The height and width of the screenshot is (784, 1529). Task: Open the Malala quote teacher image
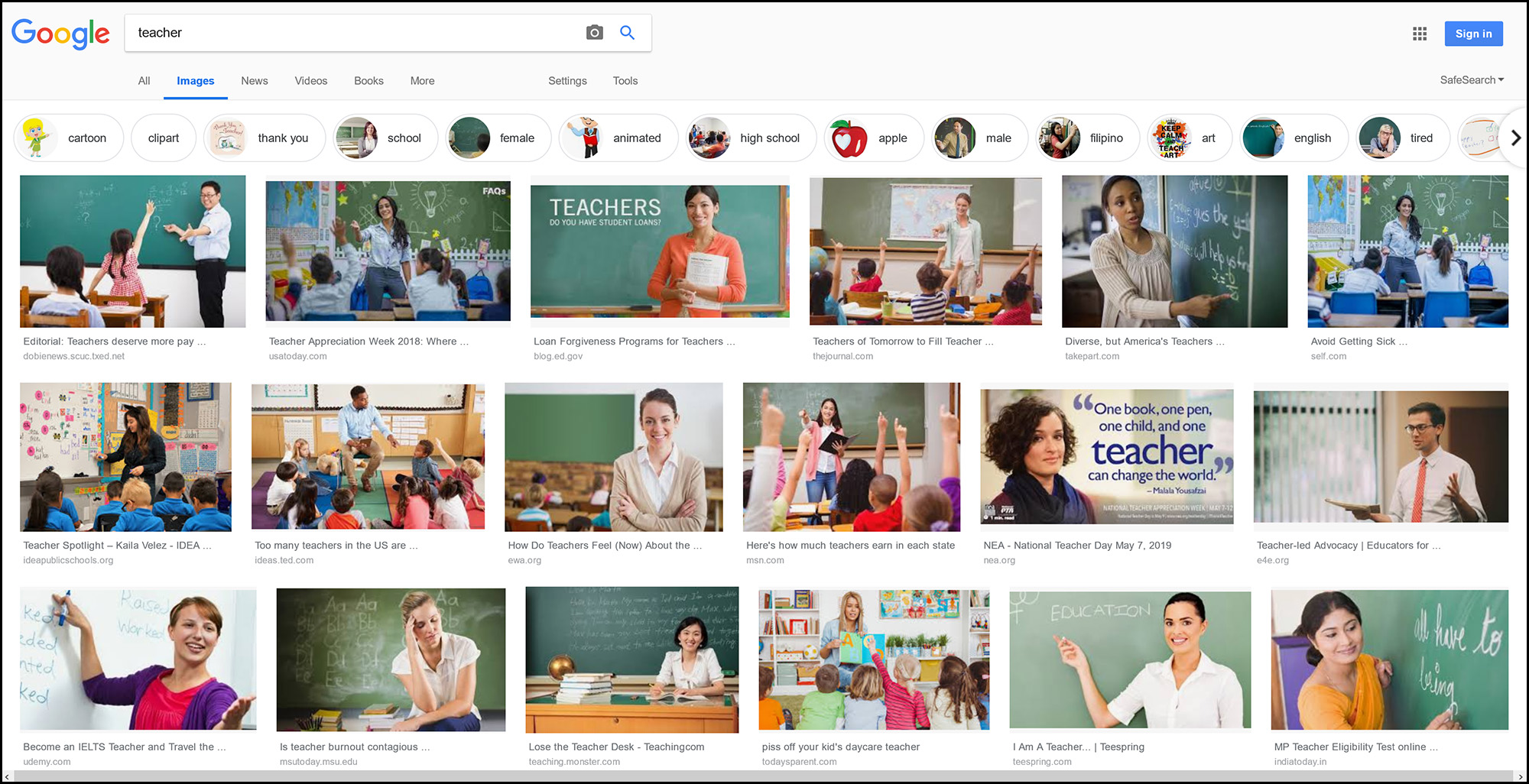point(1106,456)
